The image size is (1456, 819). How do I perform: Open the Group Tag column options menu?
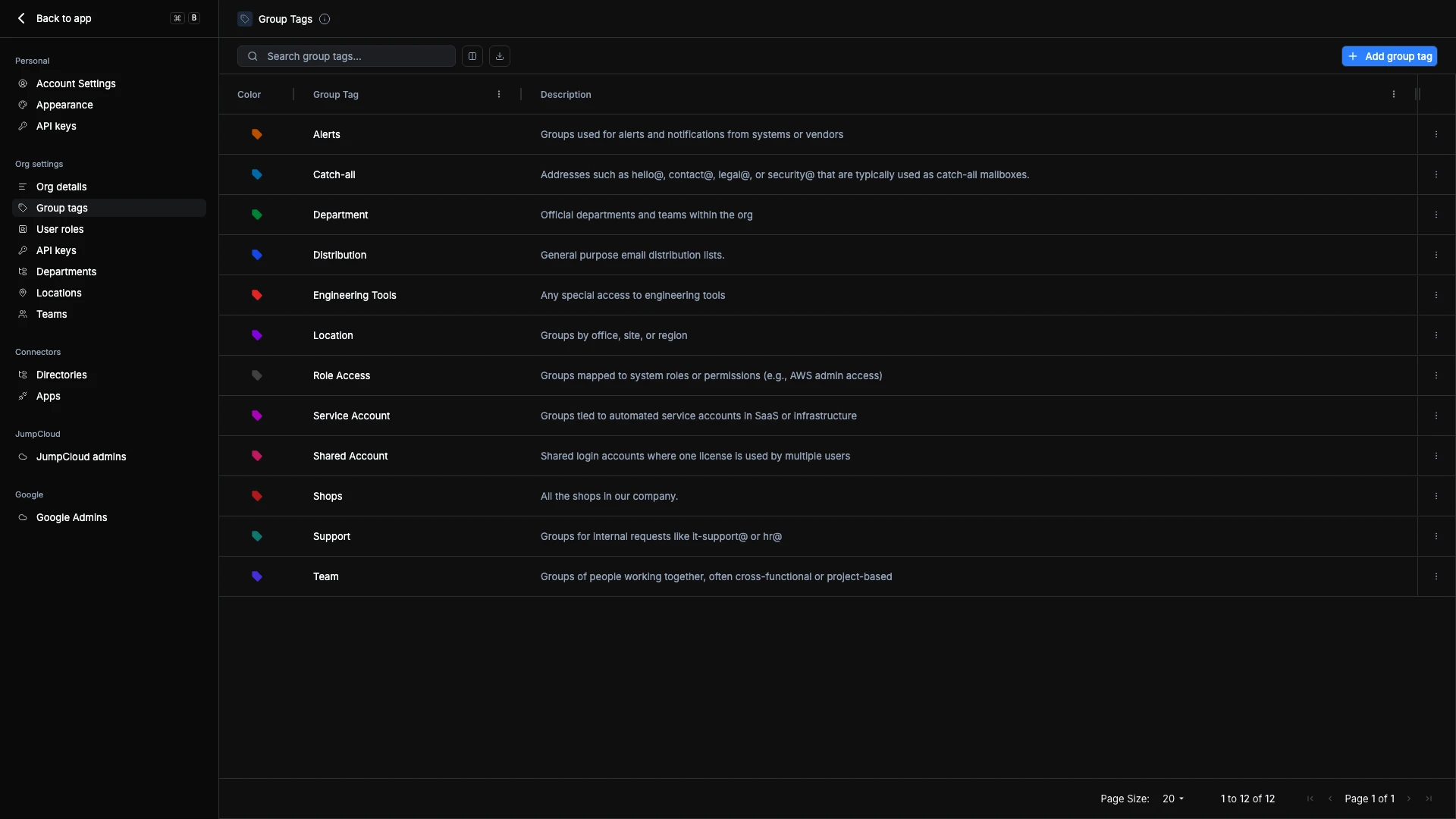tap(499, 95)
